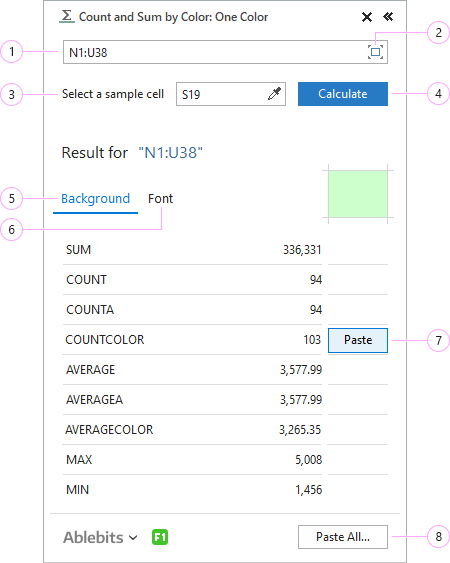
Task: Collapse the pane with double-chevron icon
Action: [388, 17]
